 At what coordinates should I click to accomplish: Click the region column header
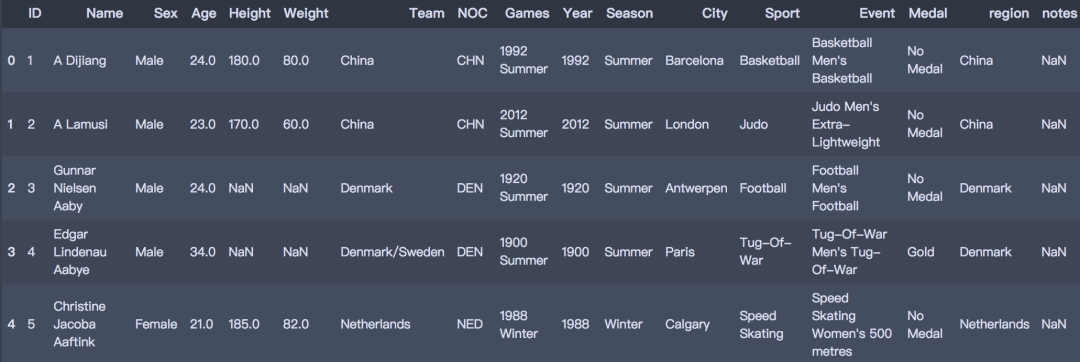1009,13
